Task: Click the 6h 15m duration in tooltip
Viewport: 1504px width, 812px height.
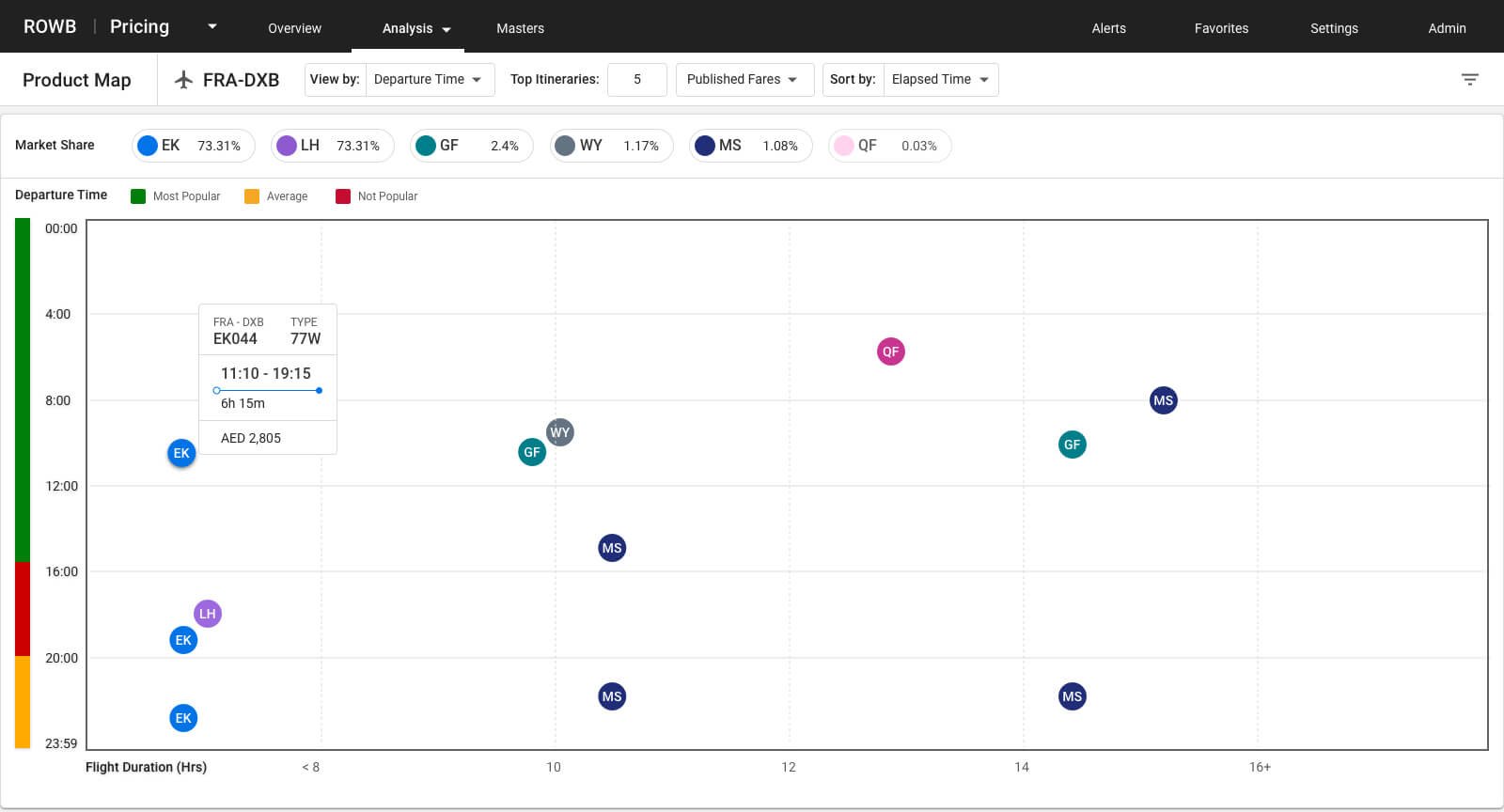Action: coord(243,403)
